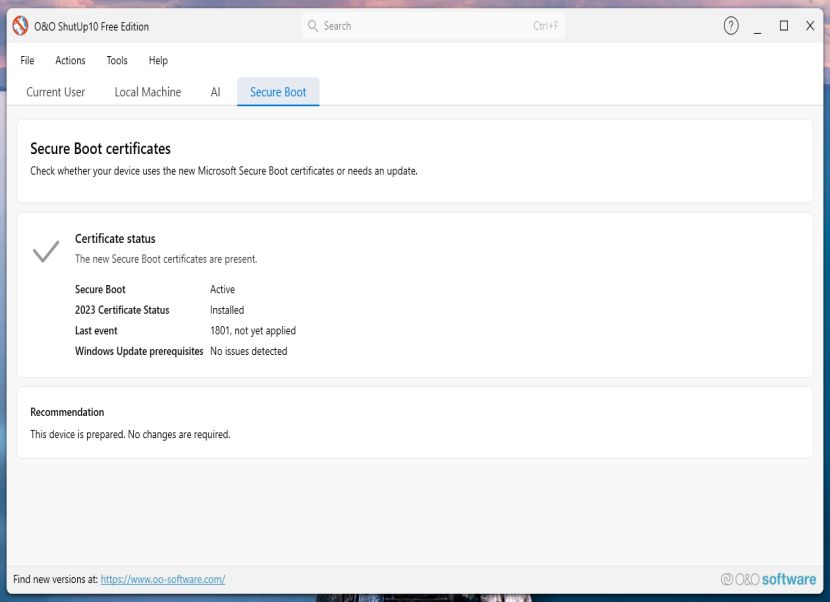Click the certificate status checkmark icon
This screenshot has width=830, height=602.
46,251
